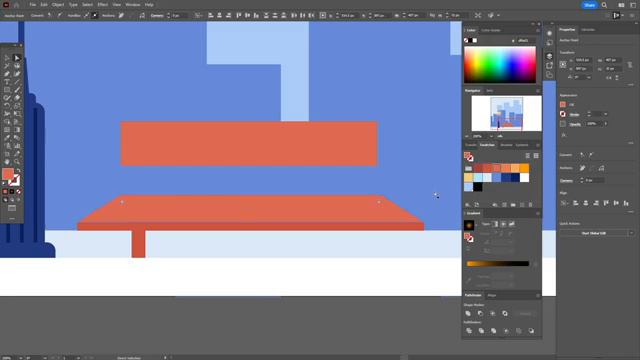This screenshot has height=360, width=640.
Task: Open Stroke weight dropdown in Properties
Action: 606,114
